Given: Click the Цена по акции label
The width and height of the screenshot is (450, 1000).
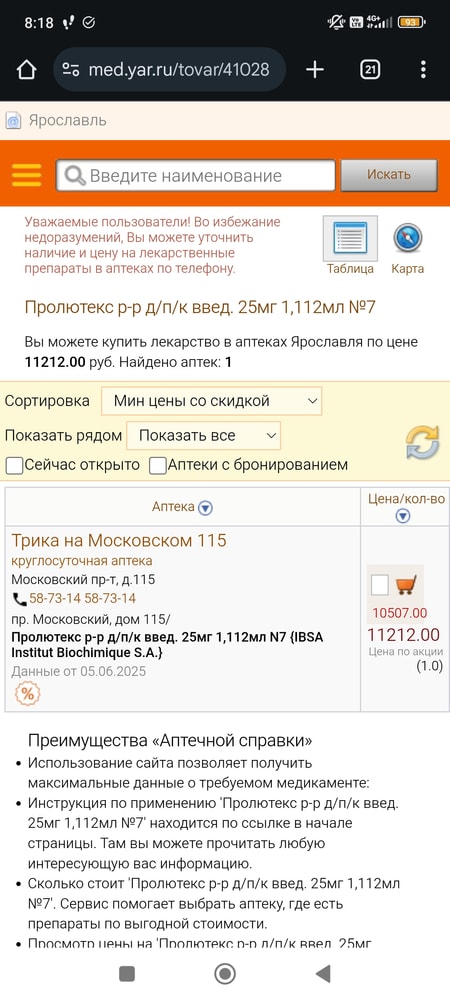Looking at the screenshot, I should pyautogui.click(x=405, y=652).
